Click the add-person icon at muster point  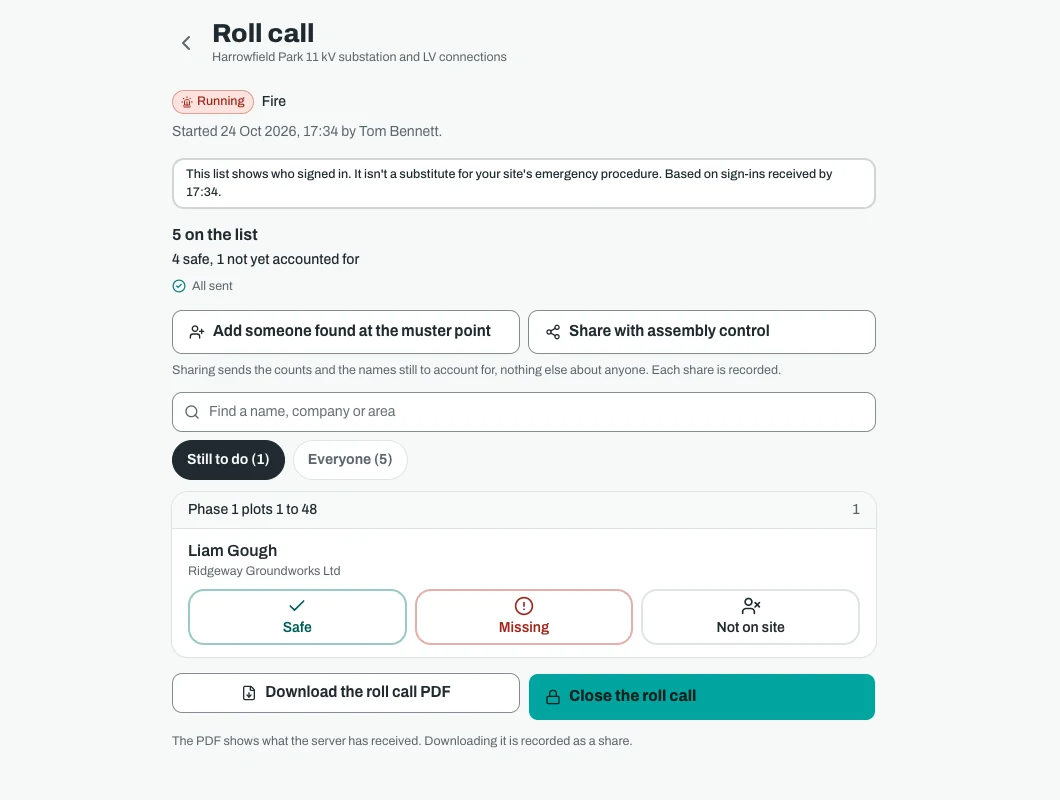197,332
